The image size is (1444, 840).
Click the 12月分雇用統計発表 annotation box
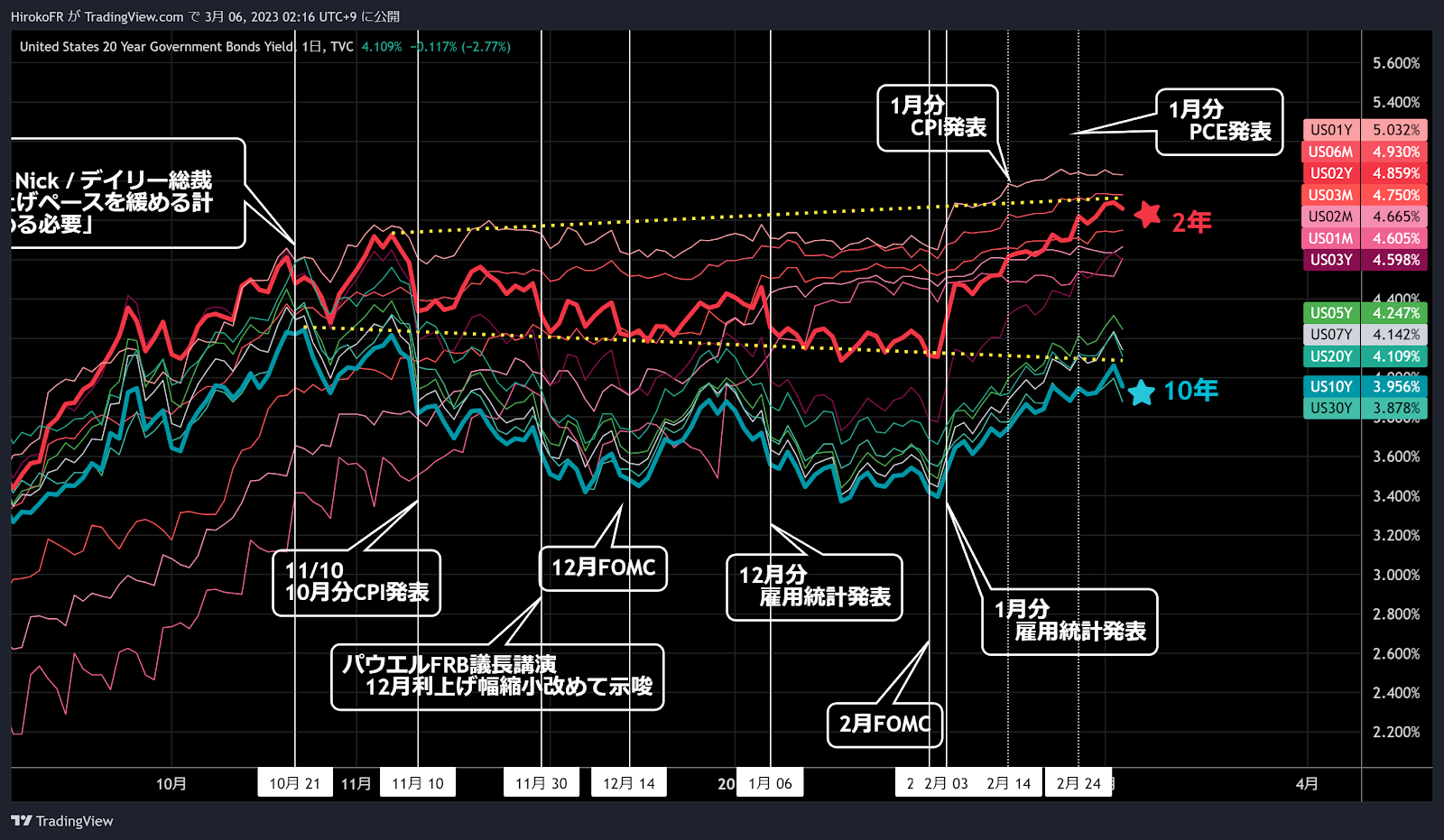814,587
